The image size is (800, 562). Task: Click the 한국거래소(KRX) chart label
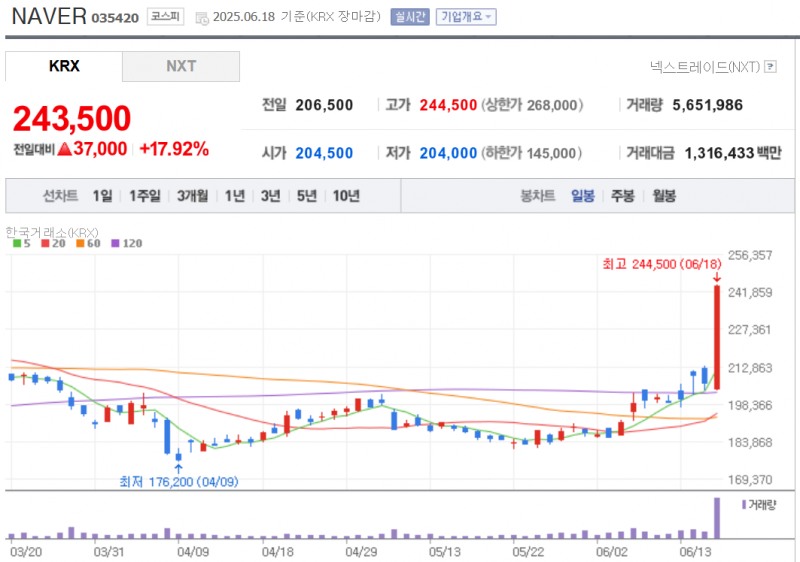click(x=52, y=233)
